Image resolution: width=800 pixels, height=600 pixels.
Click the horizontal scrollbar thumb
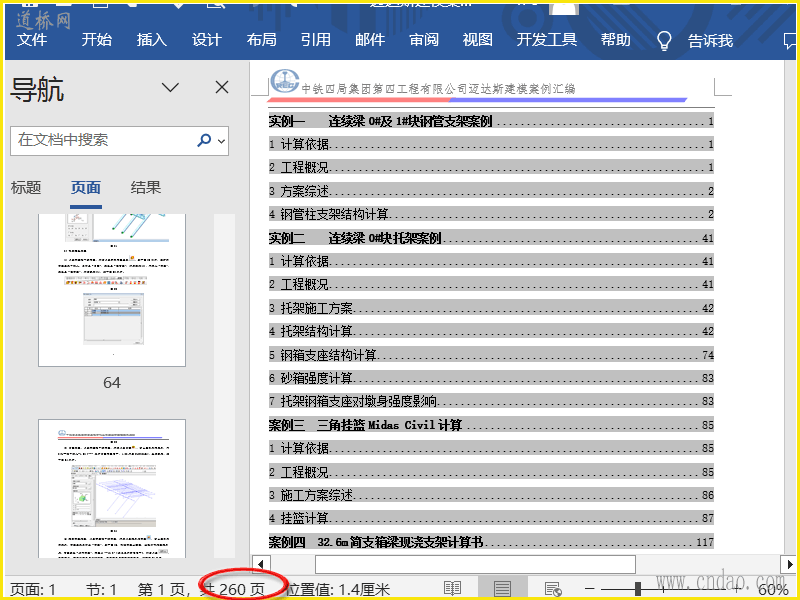pyautogui.click(x=475, y=564)
